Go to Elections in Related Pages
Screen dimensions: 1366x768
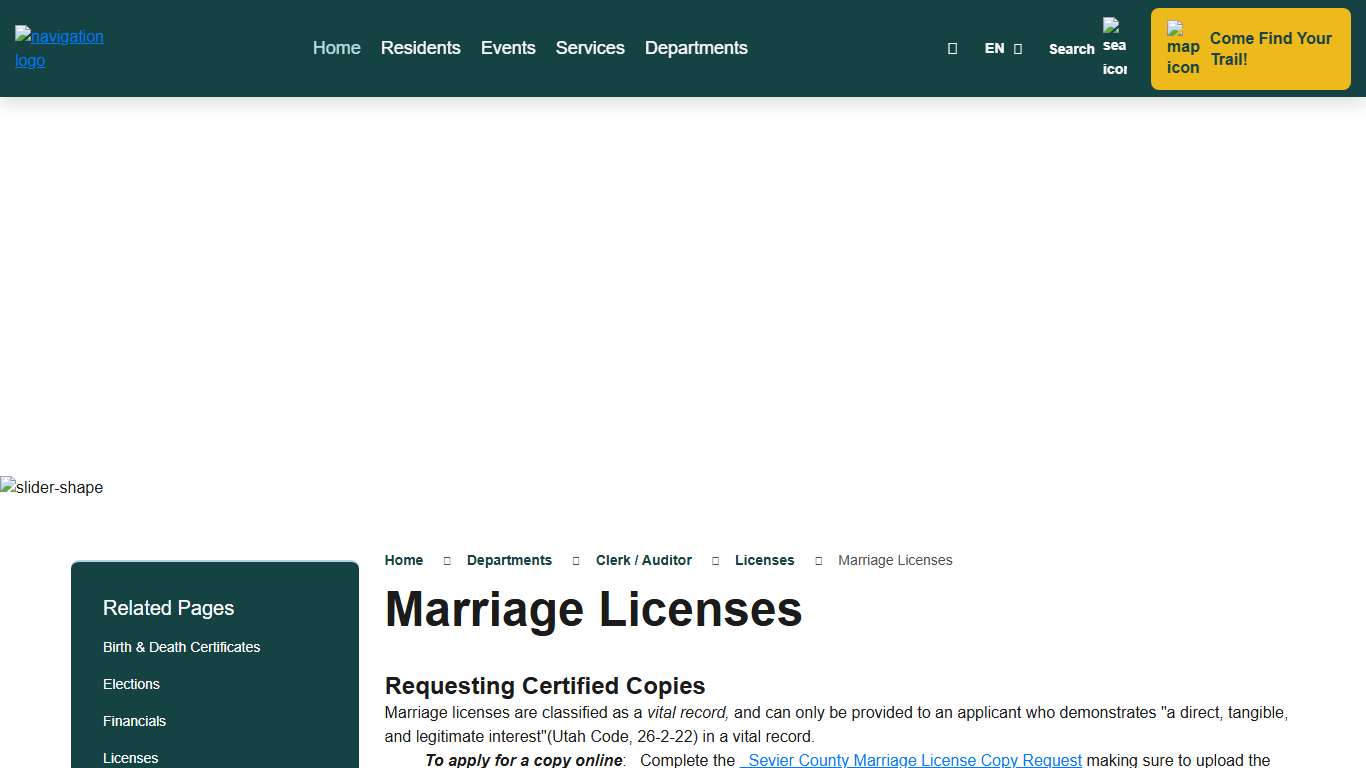click(x=131, y=684)
